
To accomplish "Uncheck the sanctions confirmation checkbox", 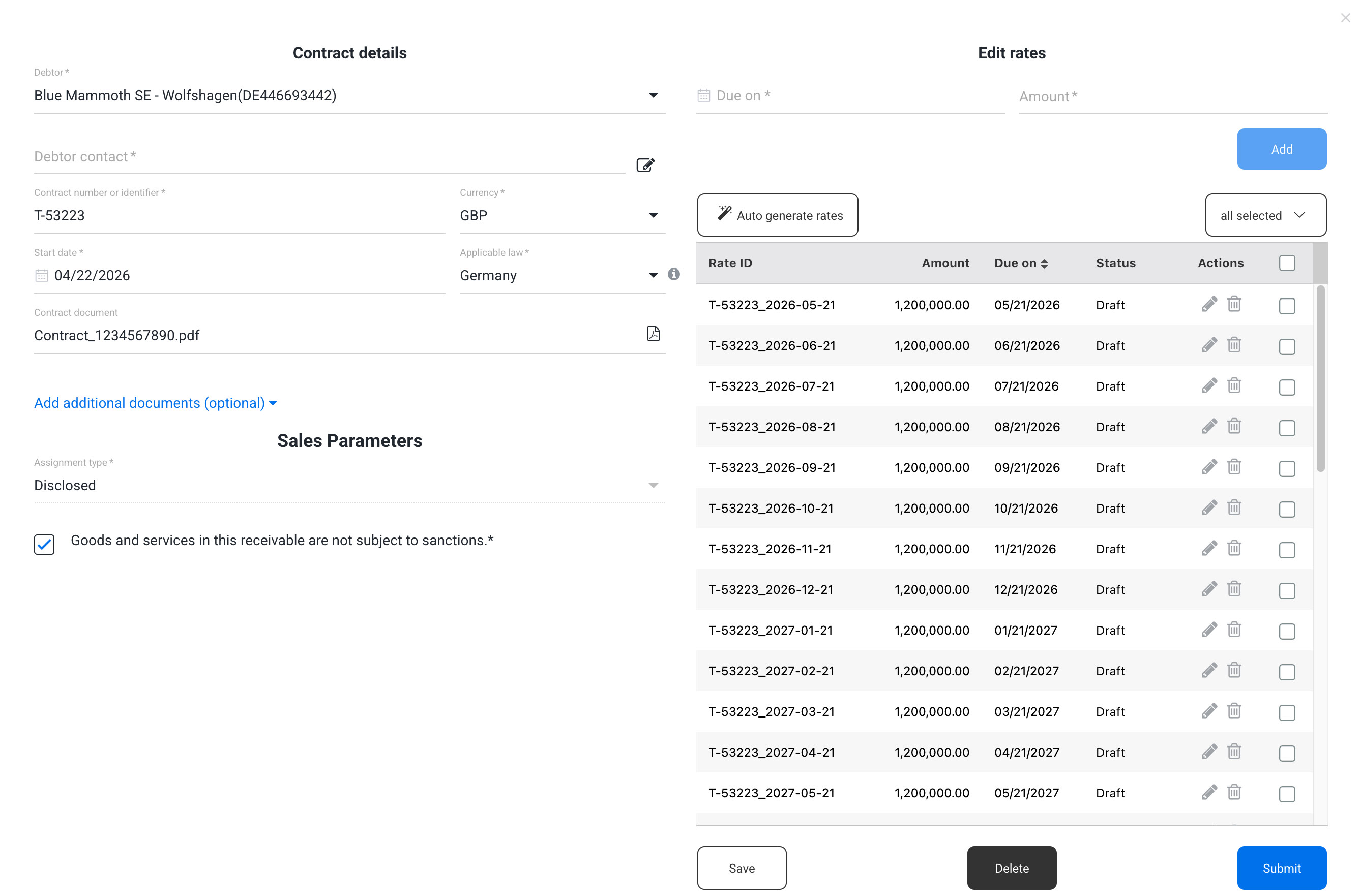I will (x=44, y=544).
